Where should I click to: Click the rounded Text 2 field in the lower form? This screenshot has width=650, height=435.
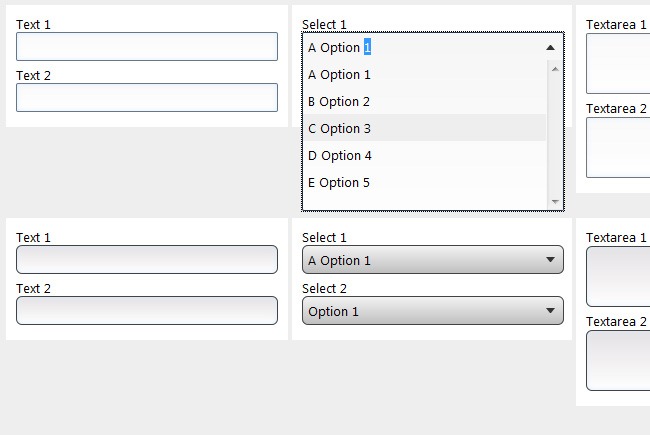[x=147, y=310]
